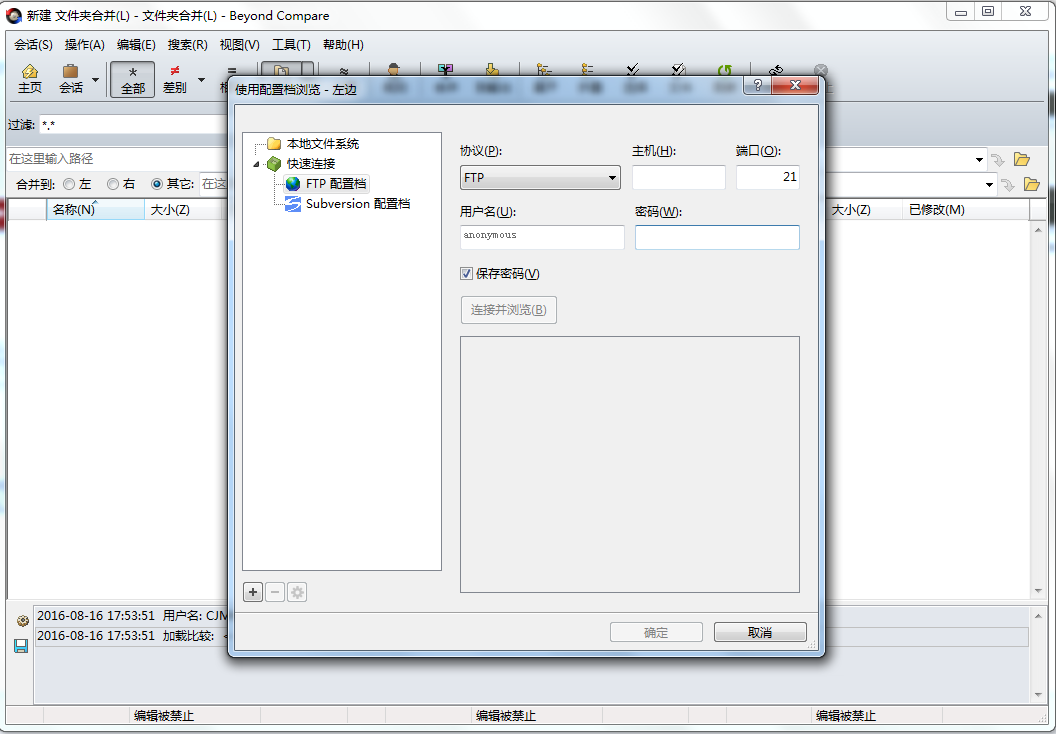Click the 确定 button in the dialog
The image size is (1056, 734).
click(x=656, y=632)
